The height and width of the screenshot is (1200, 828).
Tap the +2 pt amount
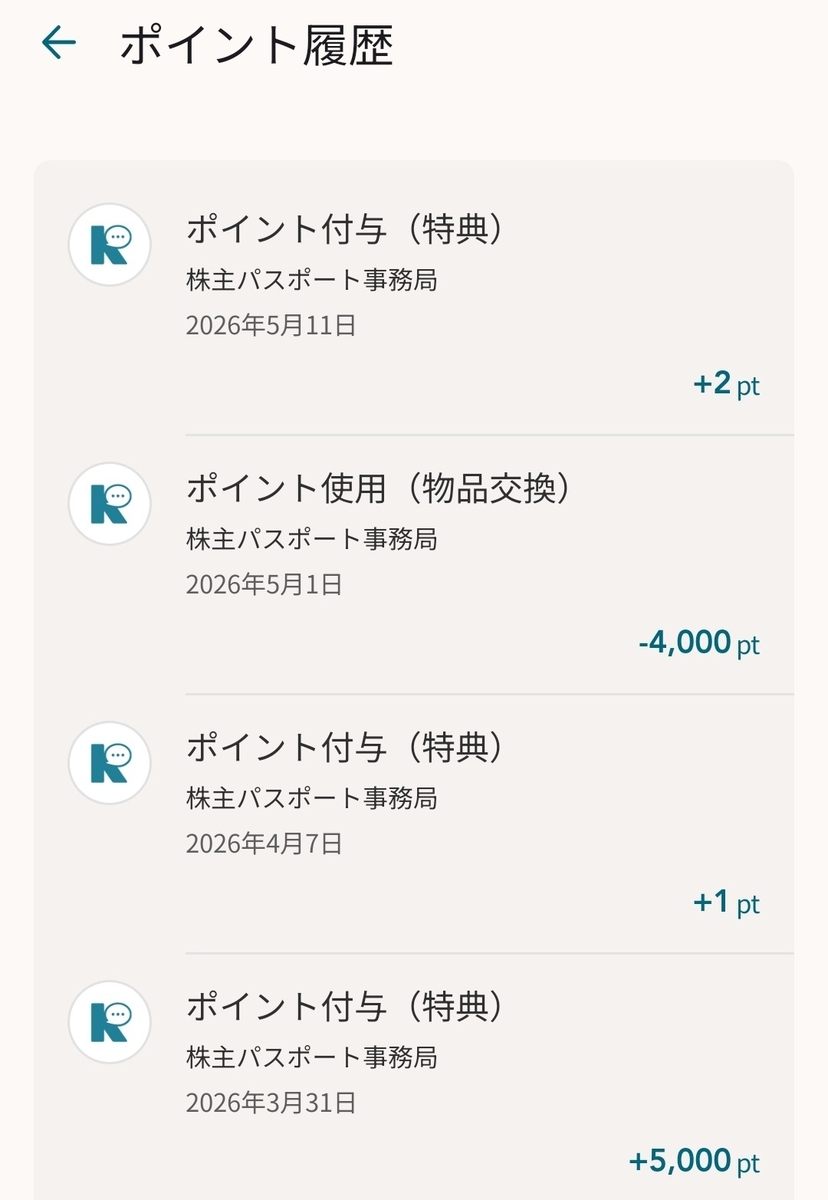point(727,384)
